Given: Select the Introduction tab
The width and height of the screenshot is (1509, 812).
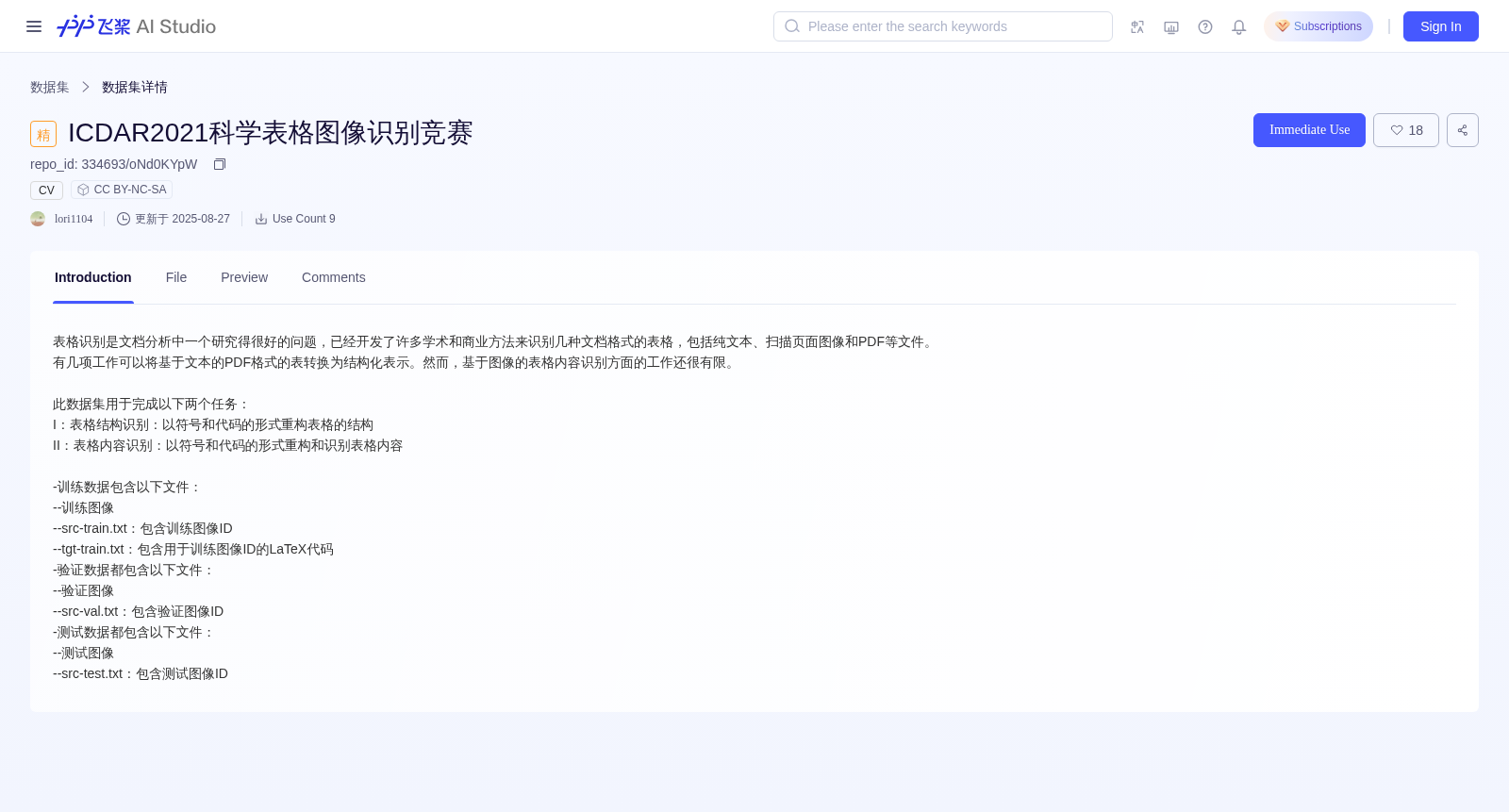Looking at the screenshot, I should (x=93, y=277).
